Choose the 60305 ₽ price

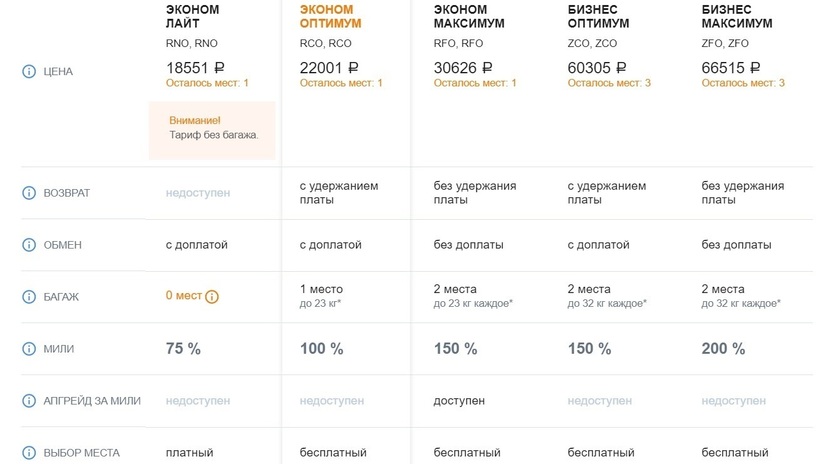pos(597,67)
